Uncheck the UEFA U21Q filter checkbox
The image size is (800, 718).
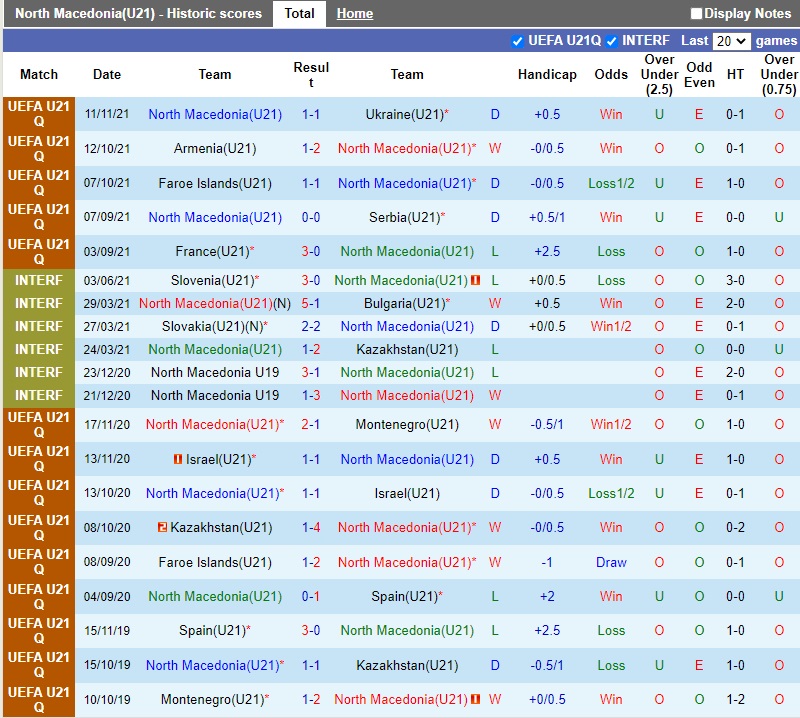(x=517, y=41)
